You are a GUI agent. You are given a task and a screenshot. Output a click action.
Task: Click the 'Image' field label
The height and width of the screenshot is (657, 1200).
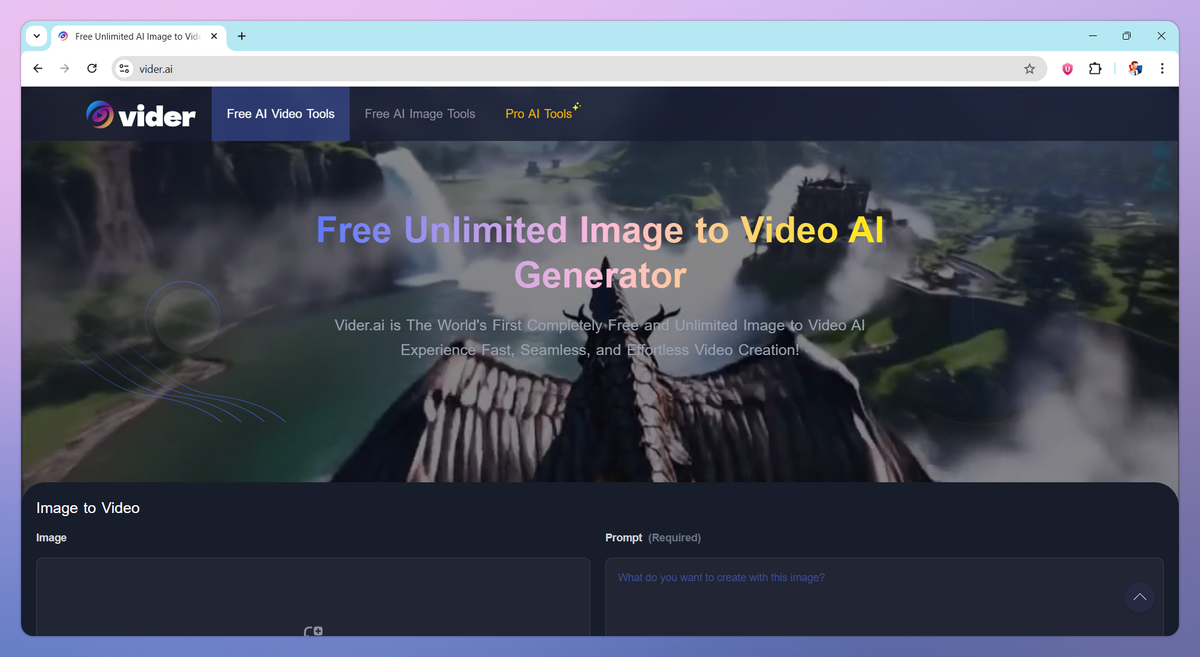click(x=51, y=538)
